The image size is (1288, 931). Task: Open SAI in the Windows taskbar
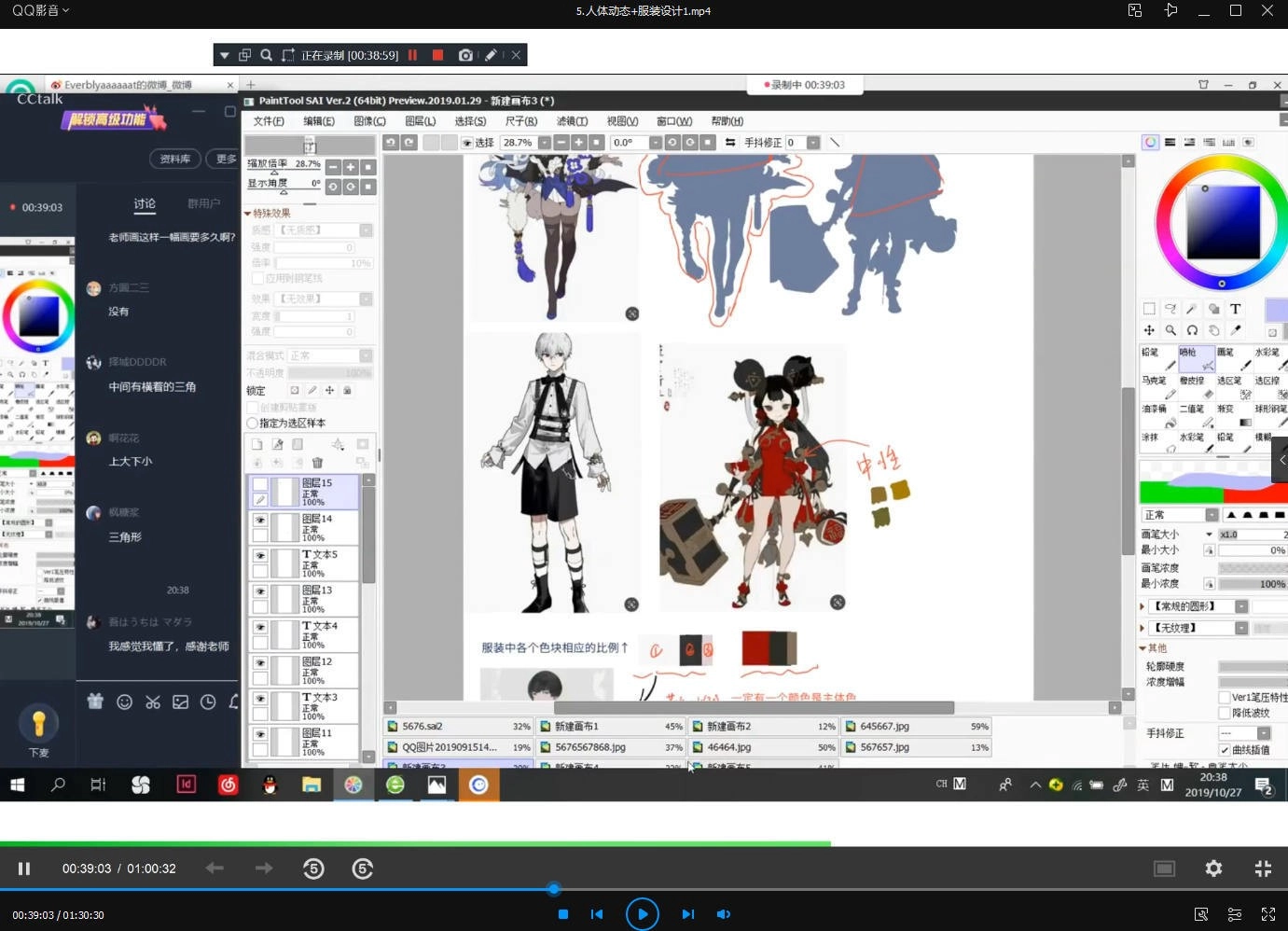click(352, 785)
